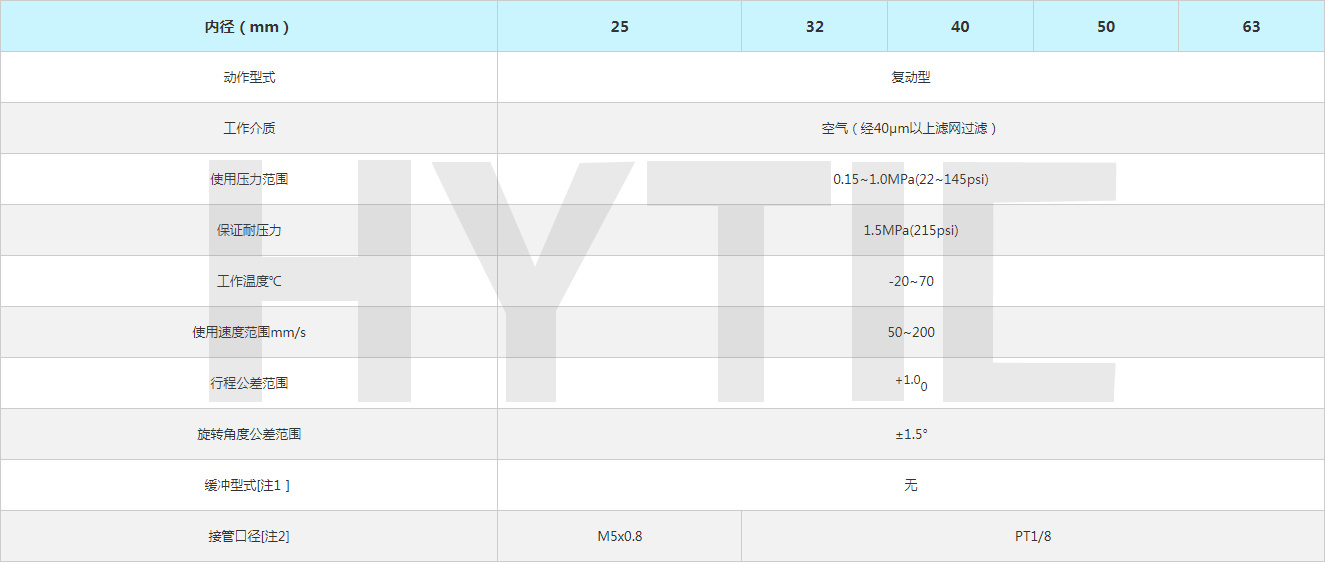The image size is (1325, 562).
Task: Select the bore size 25 column header
Action: click(x=620, y=26)
